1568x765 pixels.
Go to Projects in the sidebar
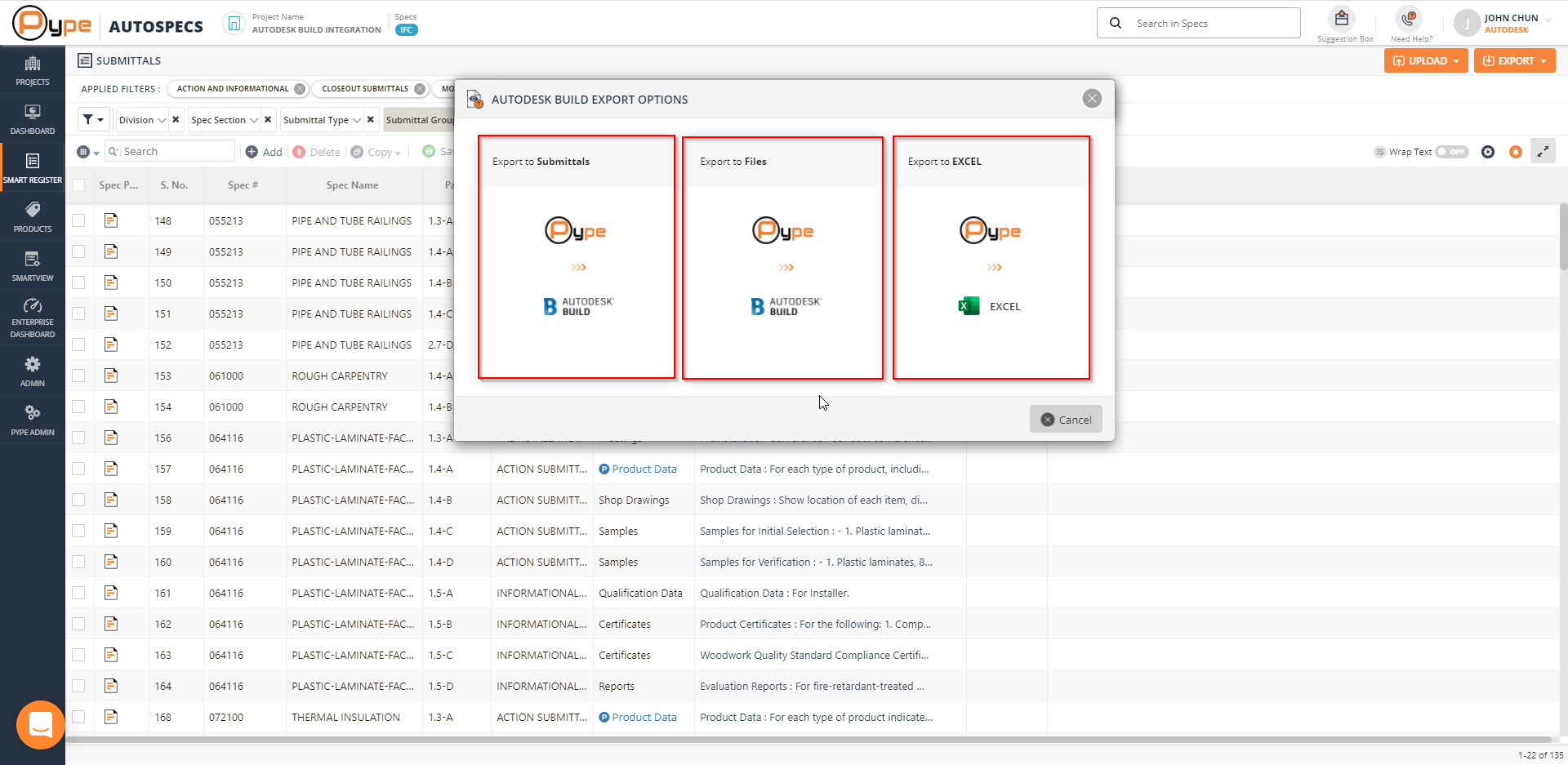(x=33, y=71)
